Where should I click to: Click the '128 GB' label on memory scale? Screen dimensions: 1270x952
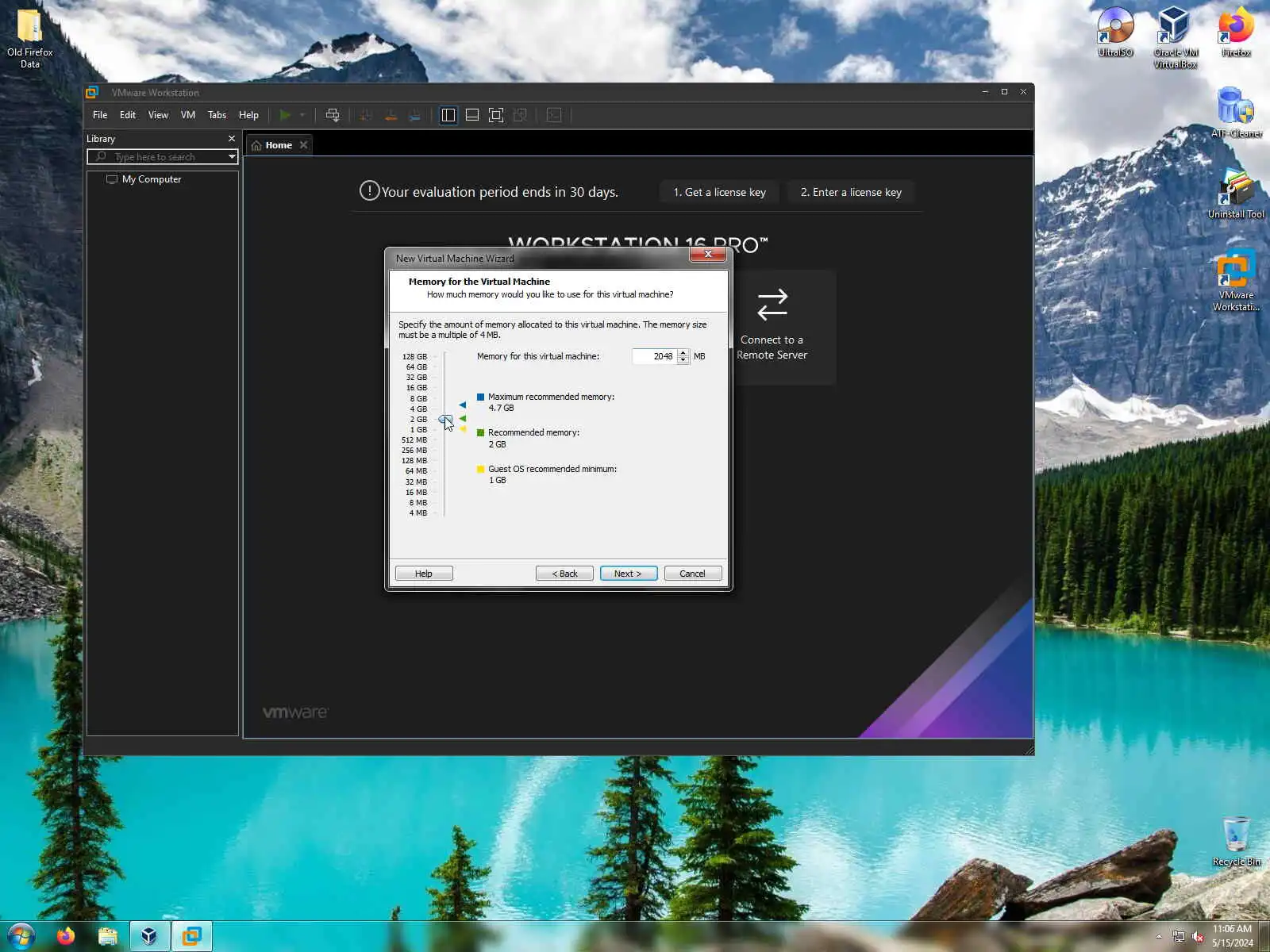pos(414,357)
